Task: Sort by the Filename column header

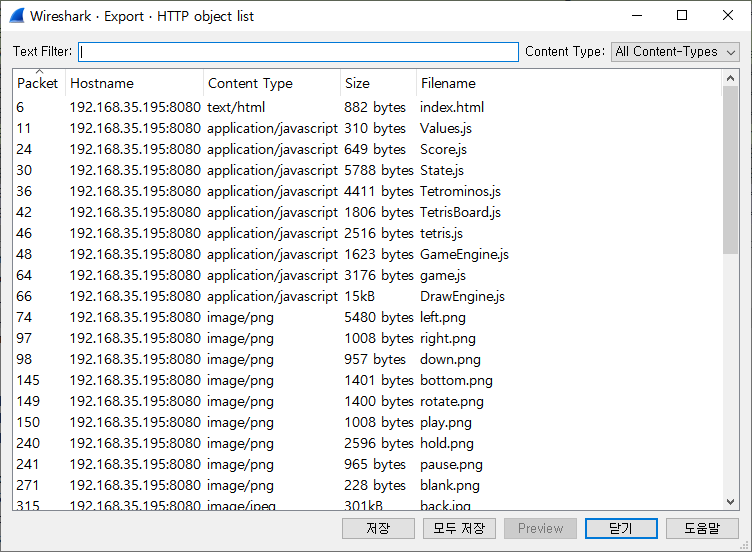Action: (x=568, y=83)
